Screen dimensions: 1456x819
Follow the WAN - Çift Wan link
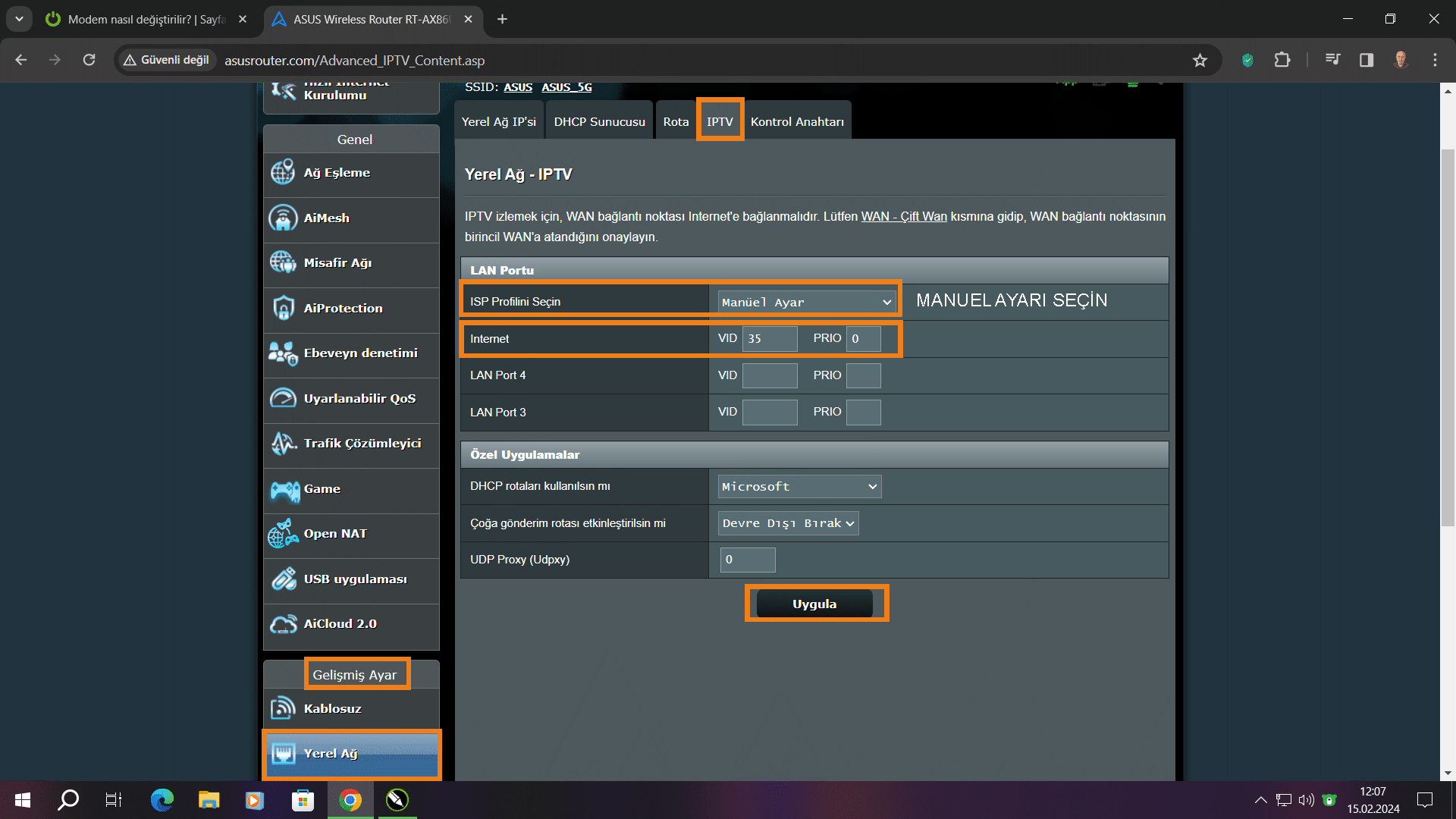[904, 217]
